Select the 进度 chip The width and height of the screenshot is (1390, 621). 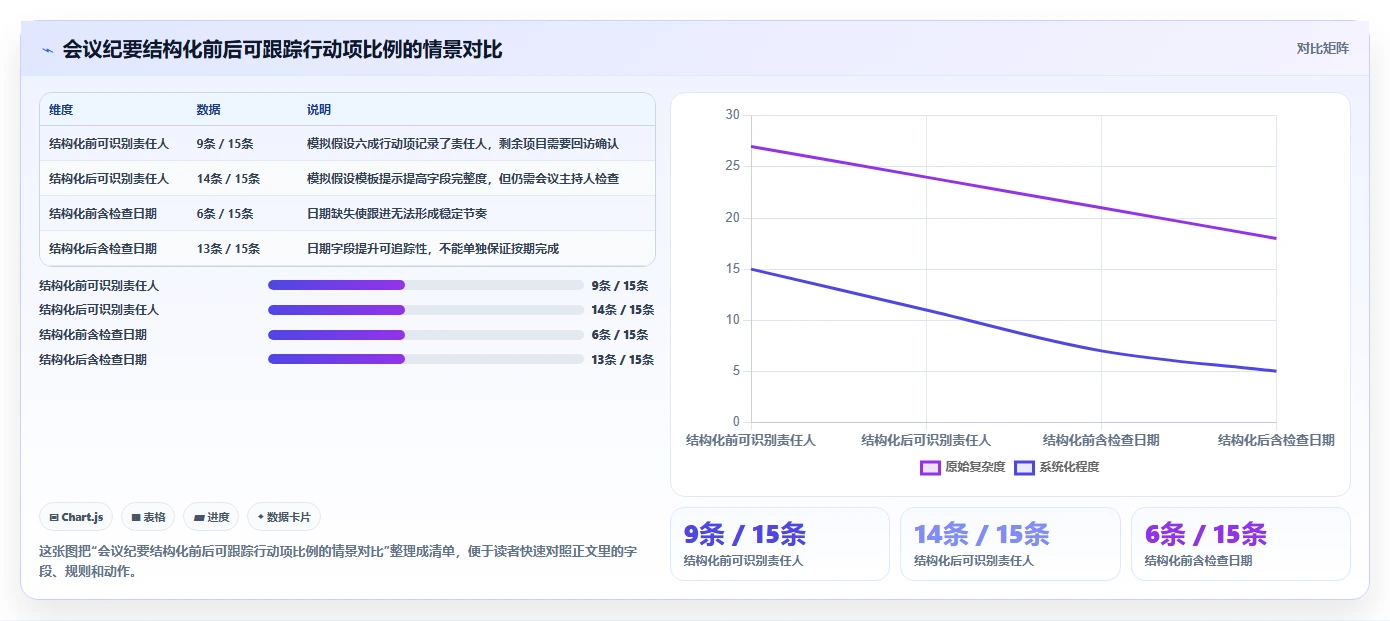click(211, 517)
